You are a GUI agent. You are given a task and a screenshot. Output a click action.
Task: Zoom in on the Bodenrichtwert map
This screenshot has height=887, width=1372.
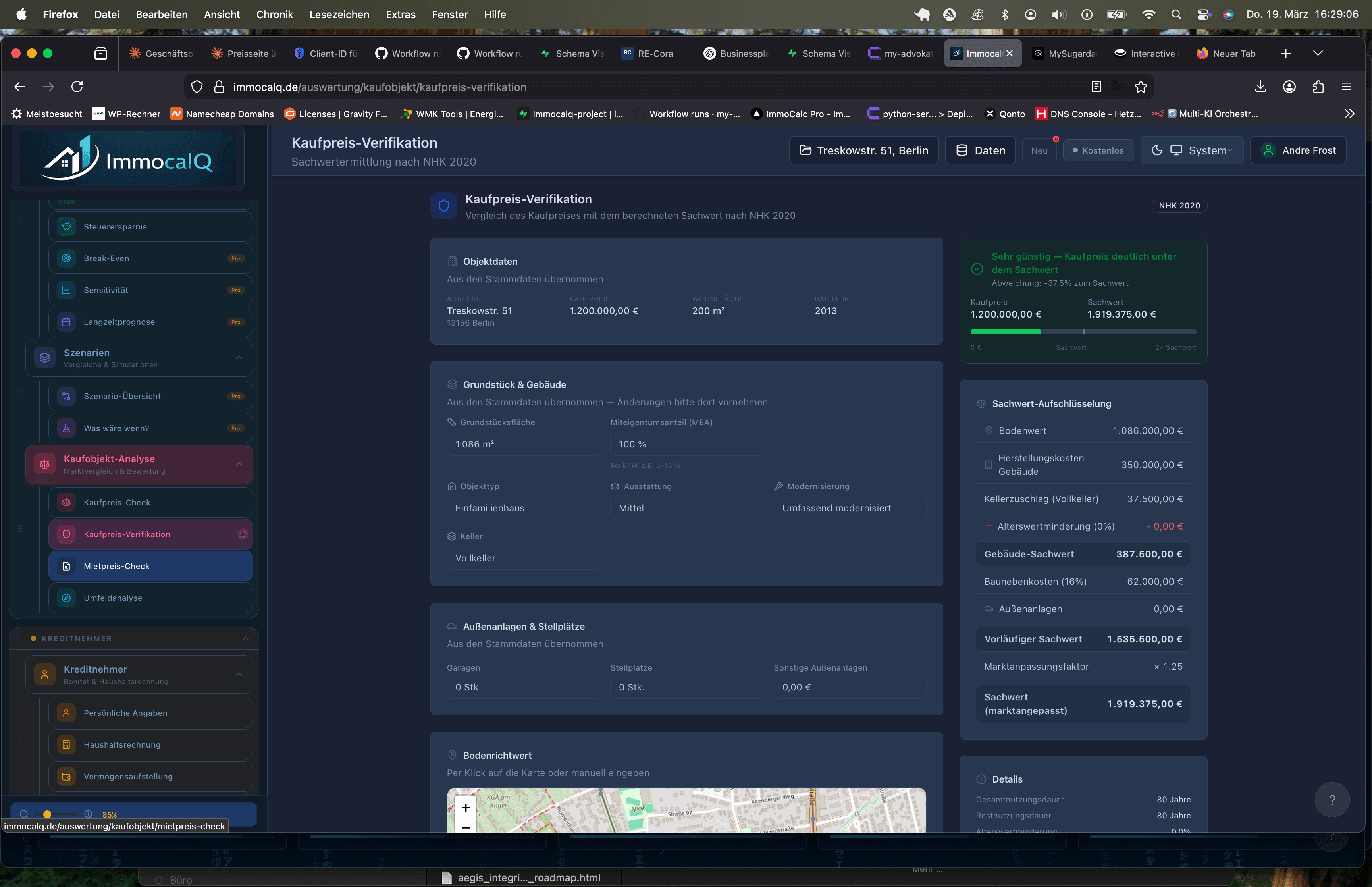pos(466,808)
